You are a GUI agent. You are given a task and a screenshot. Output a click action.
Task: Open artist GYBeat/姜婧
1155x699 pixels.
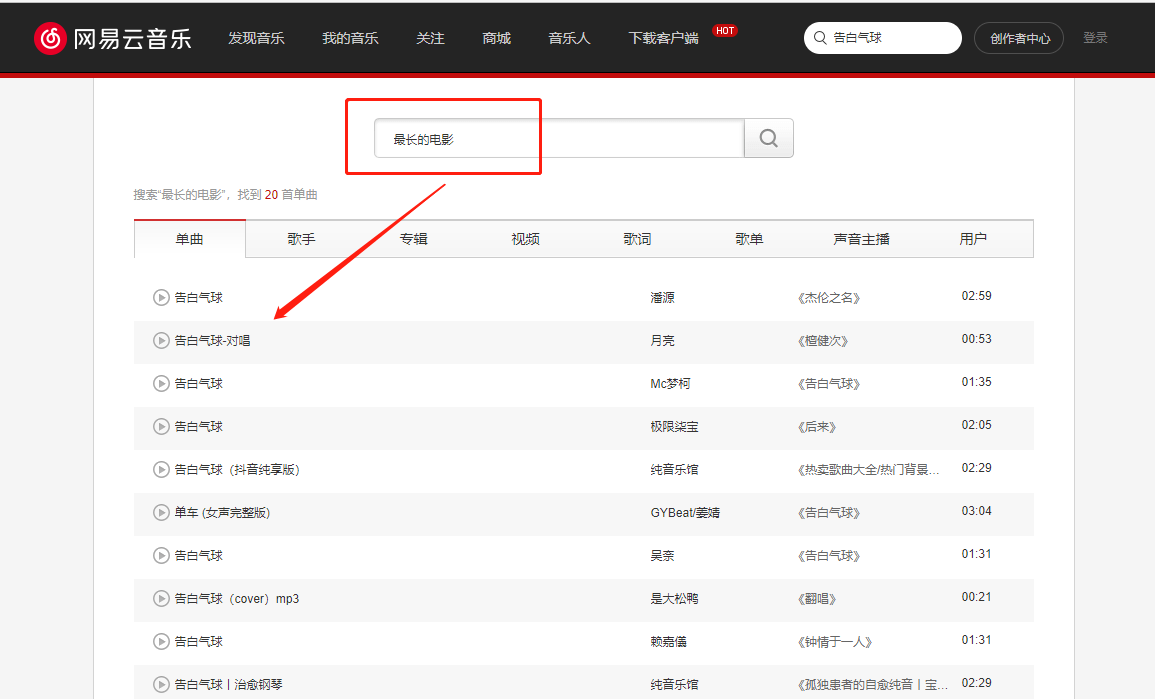click(x=685, y=513)
